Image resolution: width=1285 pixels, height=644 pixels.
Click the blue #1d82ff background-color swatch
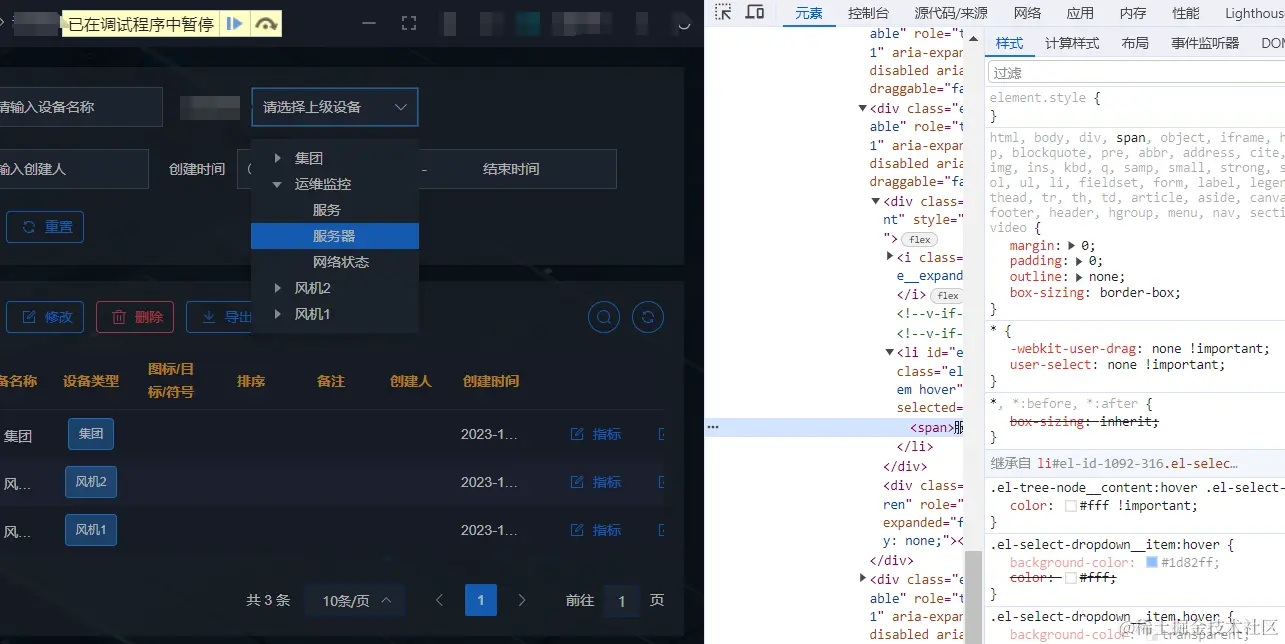coord(1151,563)
